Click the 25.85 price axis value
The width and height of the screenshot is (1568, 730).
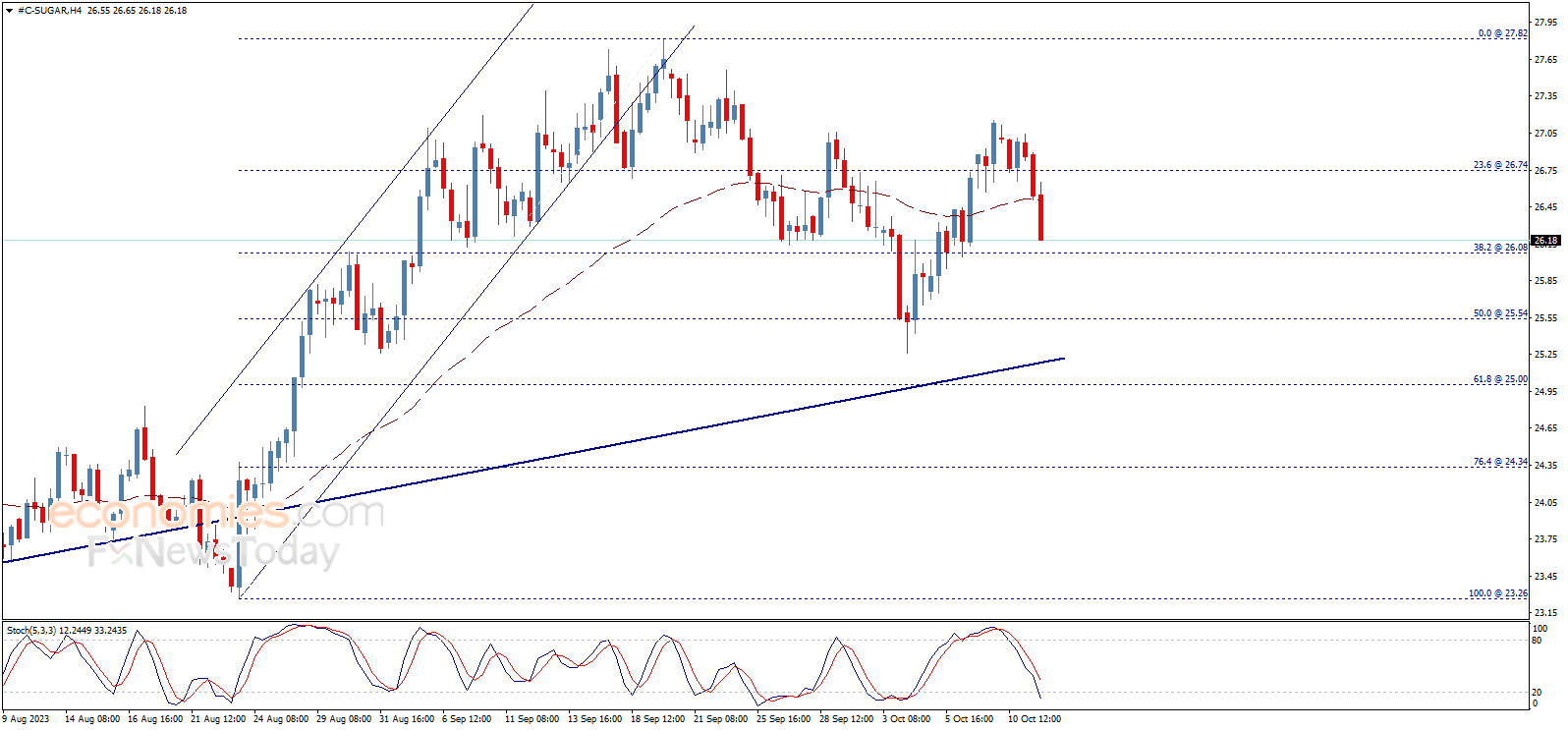pyautogui.click(x=1545, y=281)
